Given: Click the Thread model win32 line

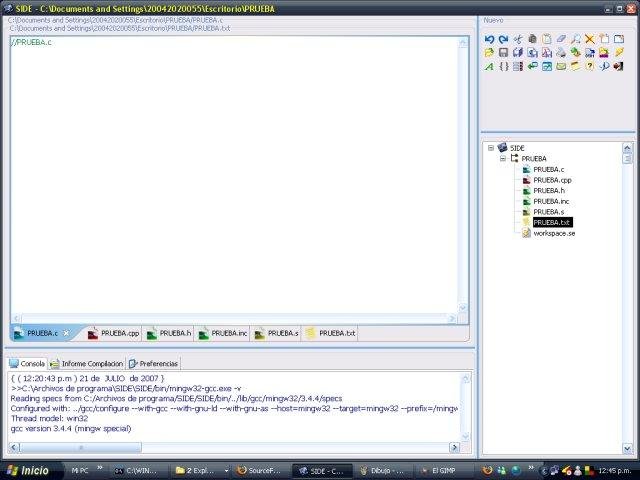Looking at the screenshot, I should [49, 418].
